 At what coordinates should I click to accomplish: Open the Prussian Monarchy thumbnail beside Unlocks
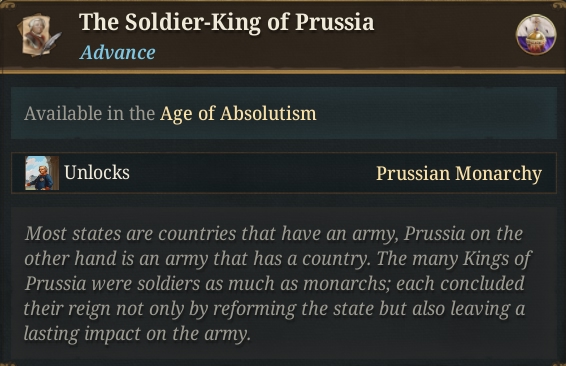coord(42,173)
